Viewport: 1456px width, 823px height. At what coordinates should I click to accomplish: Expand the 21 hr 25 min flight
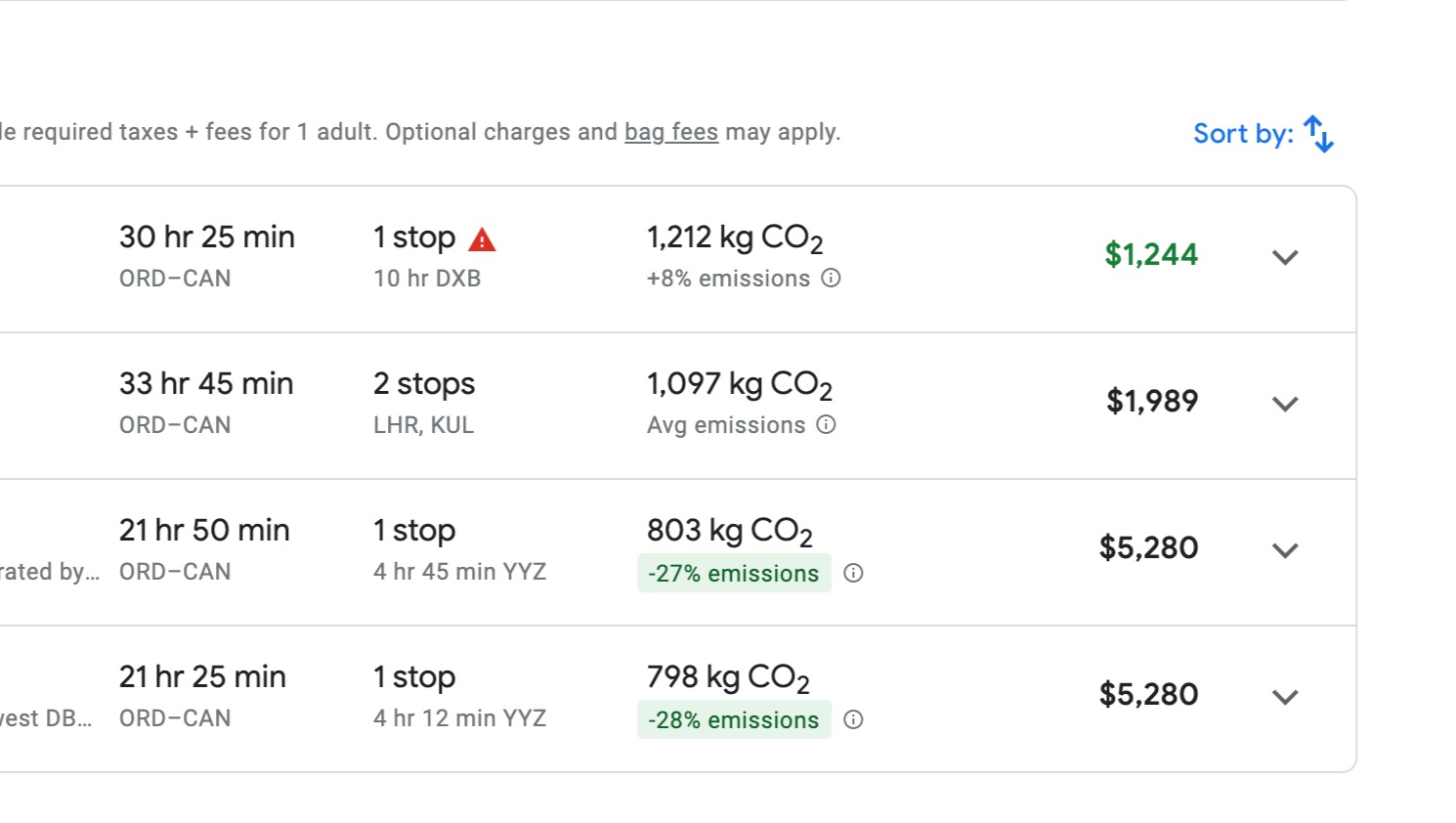coord(1285,697)
